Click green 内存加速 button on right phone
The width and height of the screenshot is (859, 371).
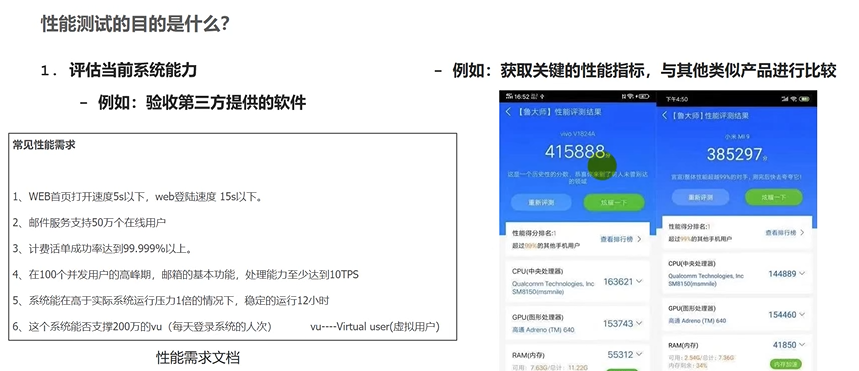(x=786, y=363)
